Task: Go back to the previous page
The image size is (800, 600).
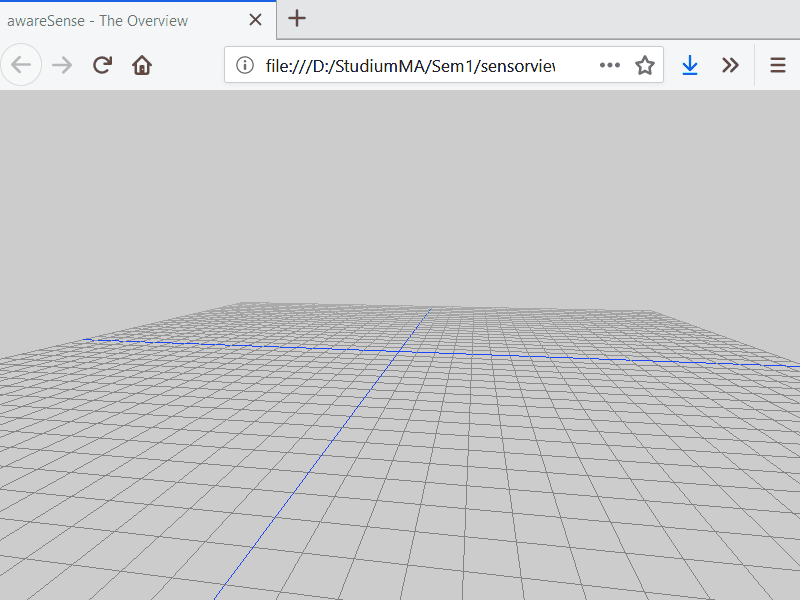Action: (21, 66)
